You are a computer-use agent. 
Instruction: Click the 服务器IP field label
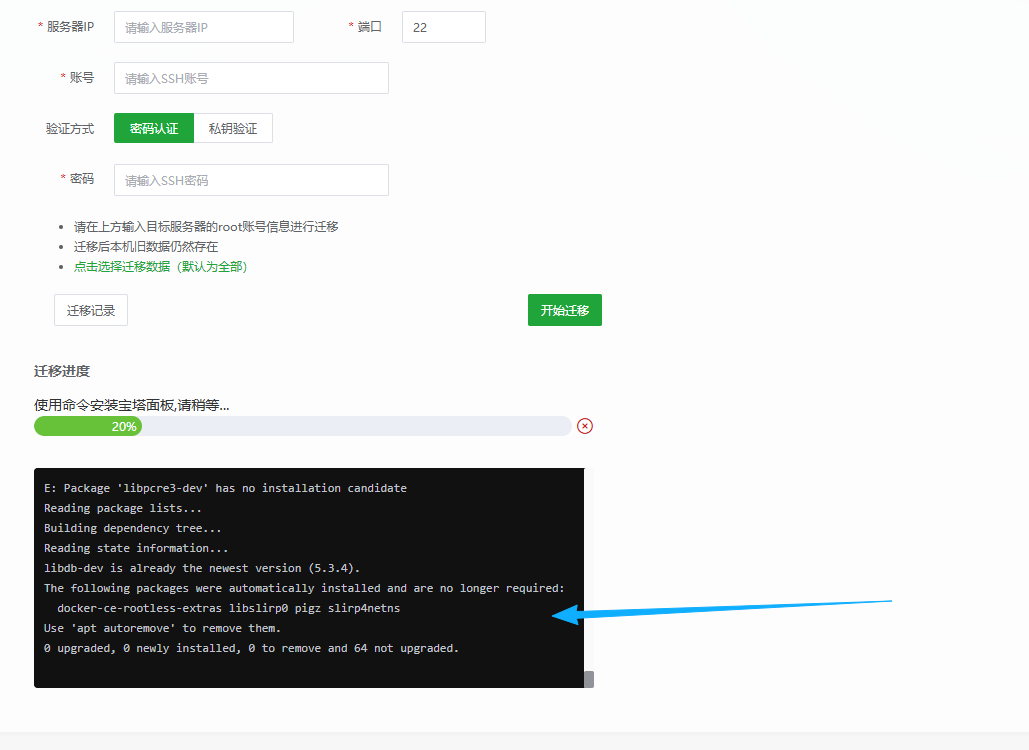(x=70, y=27)
